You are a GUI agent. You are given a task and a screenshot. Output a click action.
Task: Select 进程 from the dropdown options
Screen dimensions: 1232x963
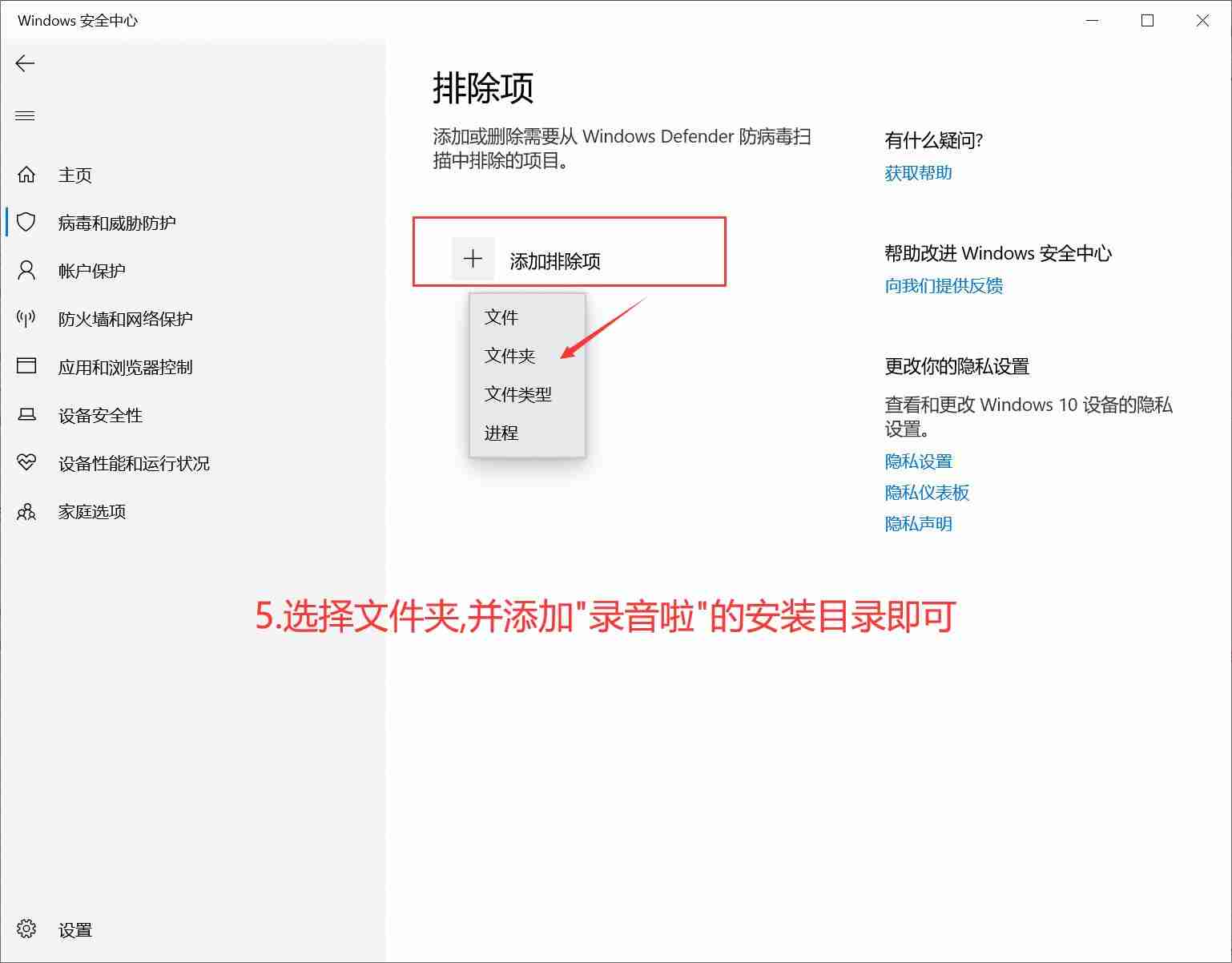click(501, 432)
